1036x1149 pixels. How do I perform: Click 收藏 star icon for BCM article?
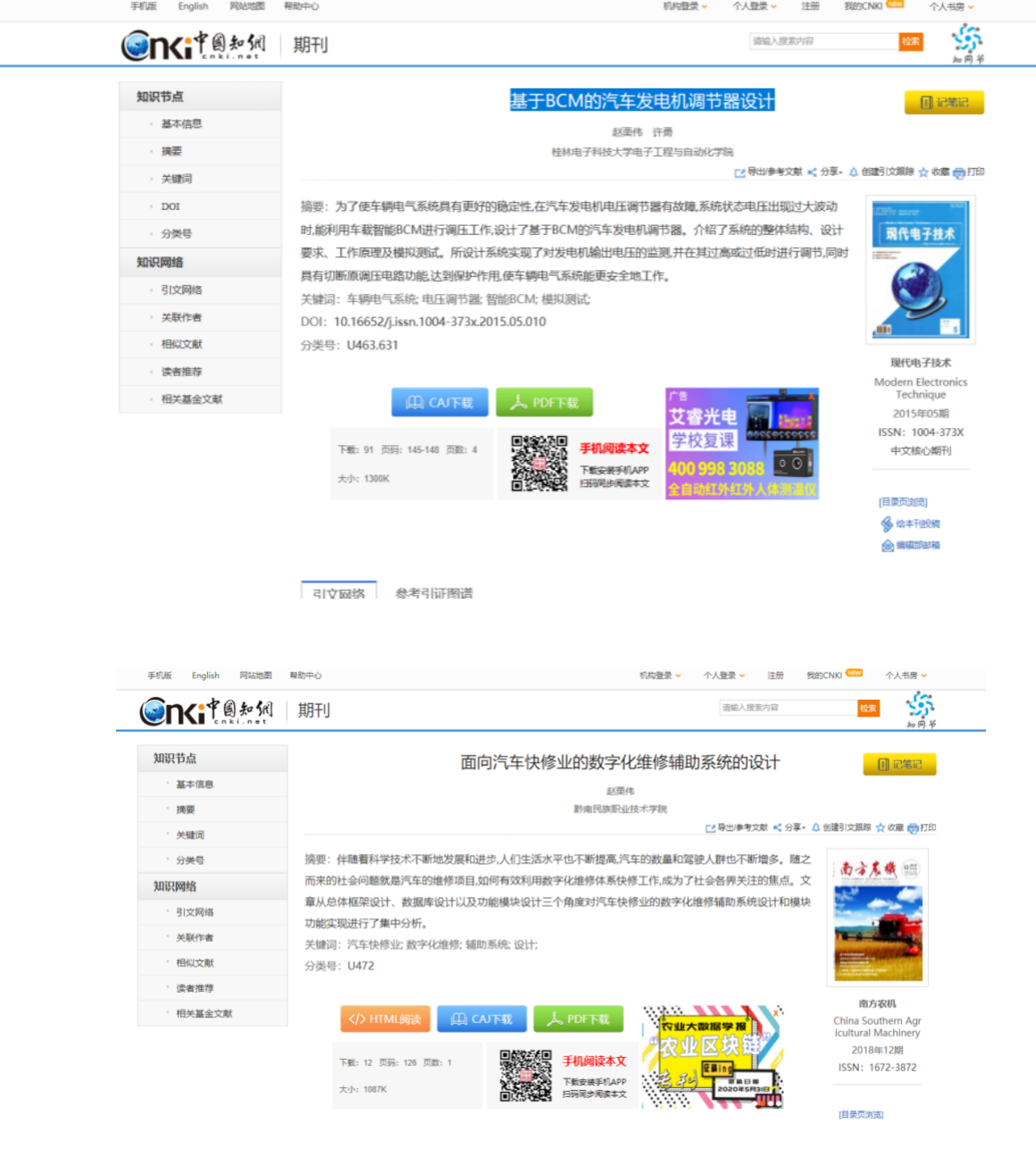pos(923,172)
